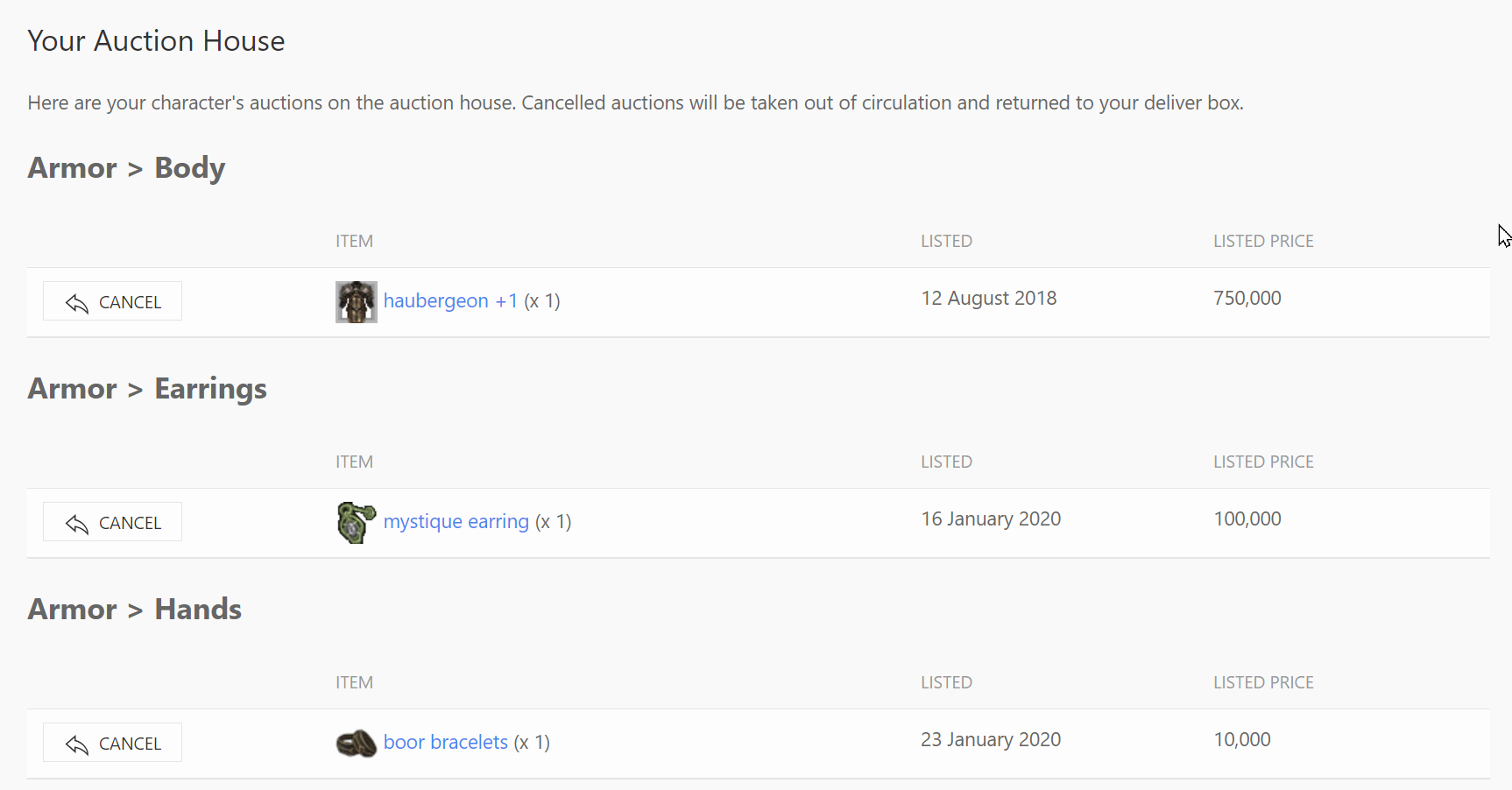This screenshot has width=1512, height=790.
Task: Cancel the haubergeon +1 auction
Action: (x=112, y=301)
